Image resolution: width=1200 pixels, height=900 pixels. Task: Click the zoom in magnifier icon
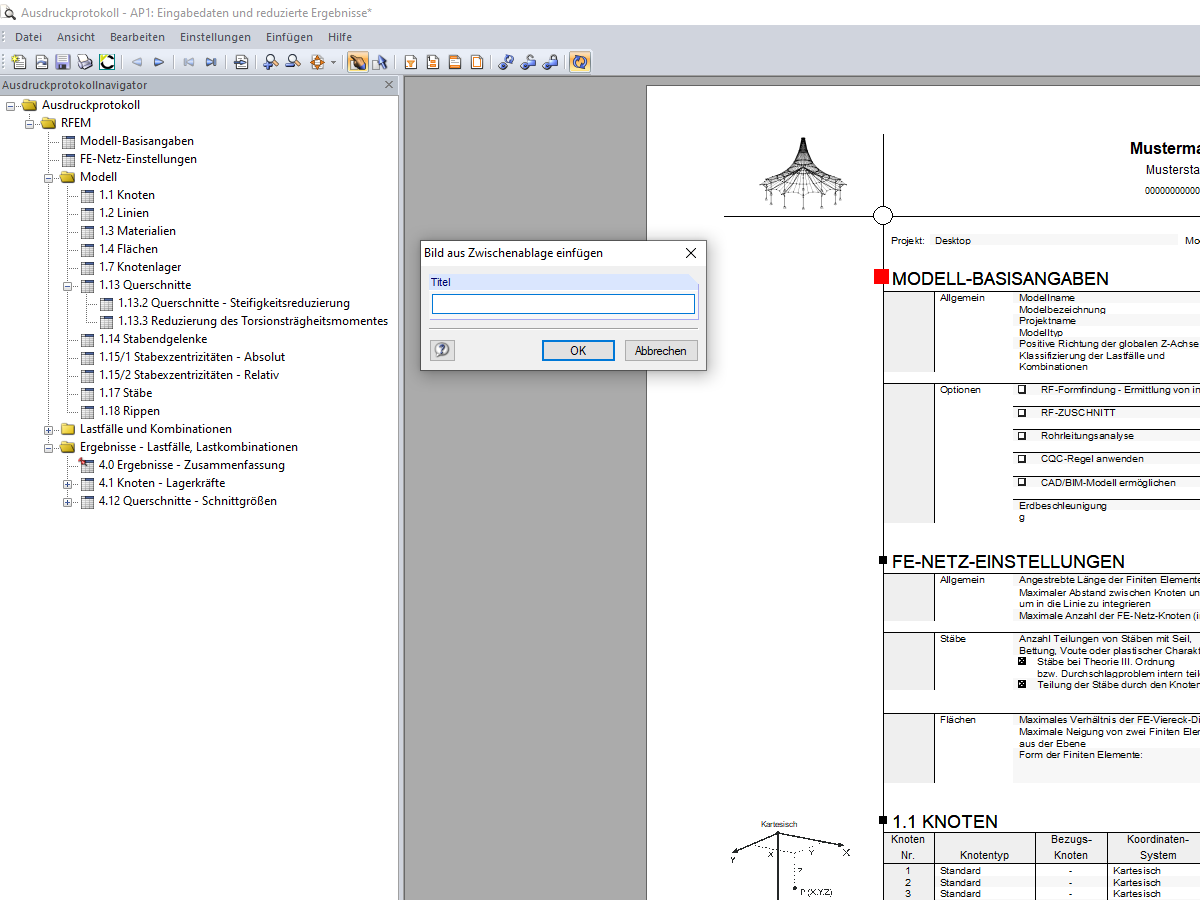click(270, 62)
